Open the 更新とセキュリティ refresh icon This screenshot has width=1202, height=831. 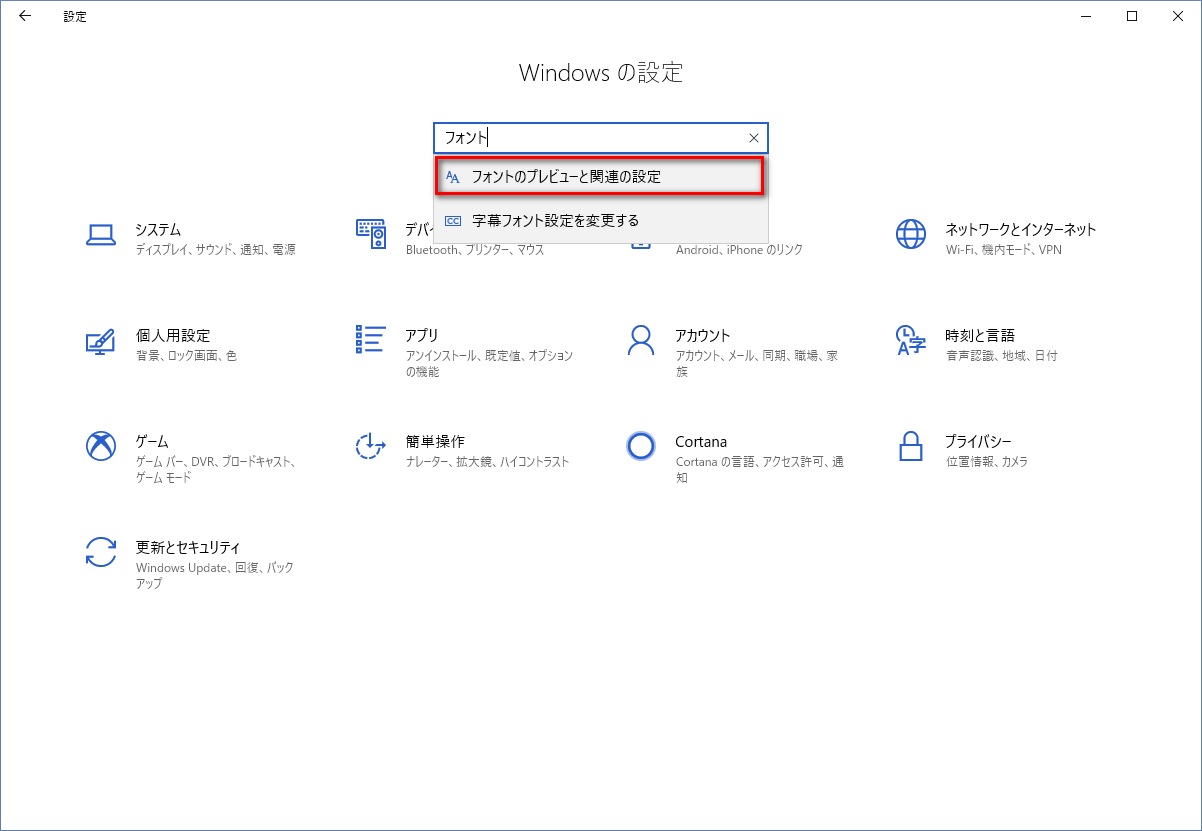coord(100,552)
